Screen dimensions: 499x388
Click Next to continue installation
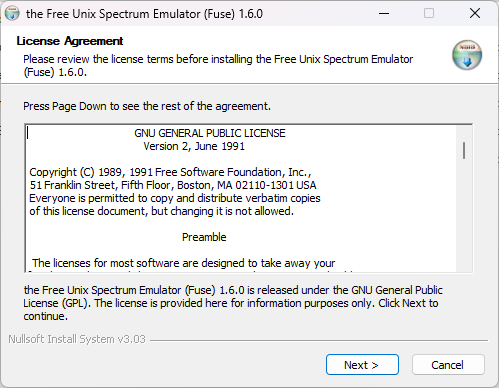362,365
